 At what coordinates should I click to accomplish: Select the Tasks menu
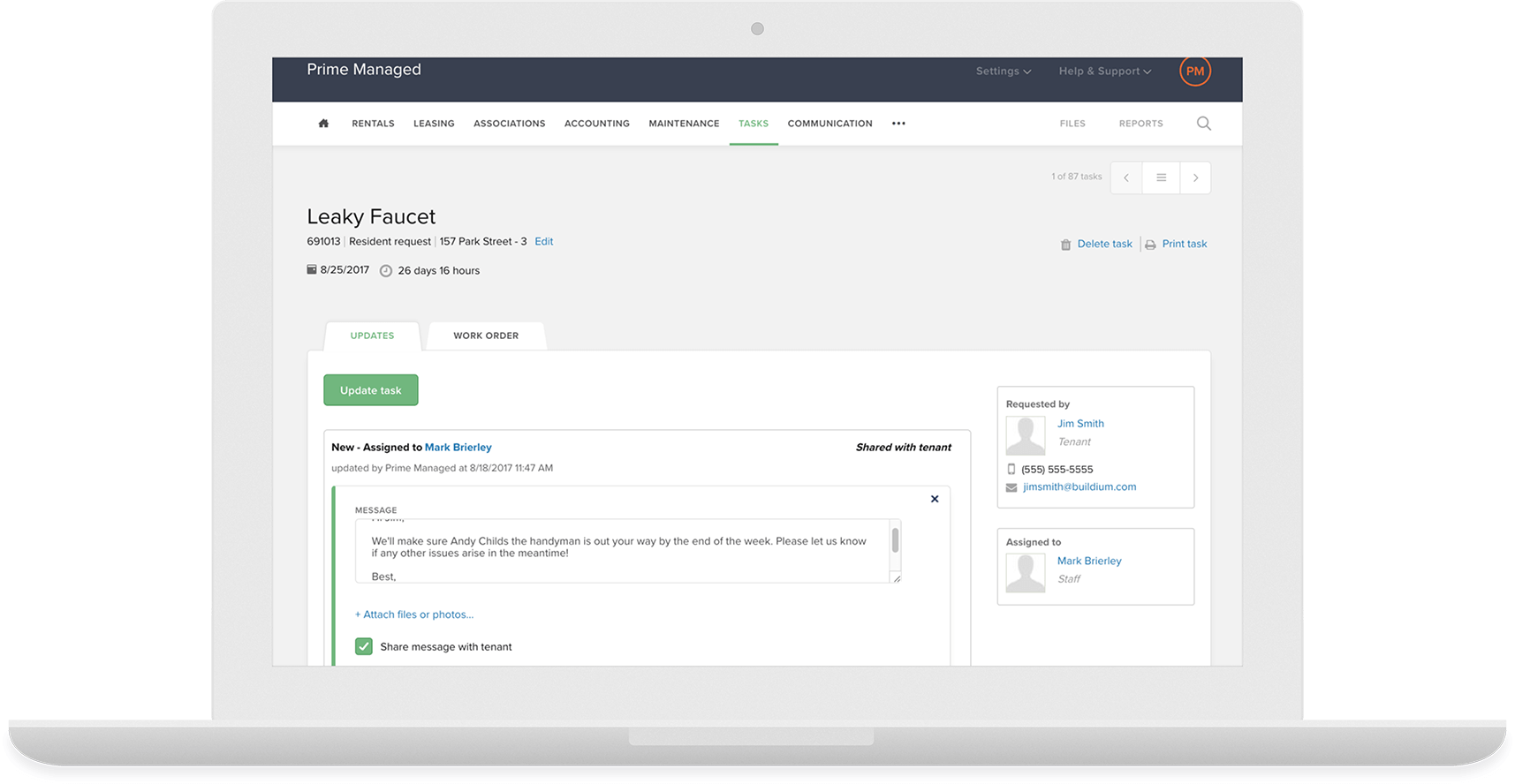point(754,124)
